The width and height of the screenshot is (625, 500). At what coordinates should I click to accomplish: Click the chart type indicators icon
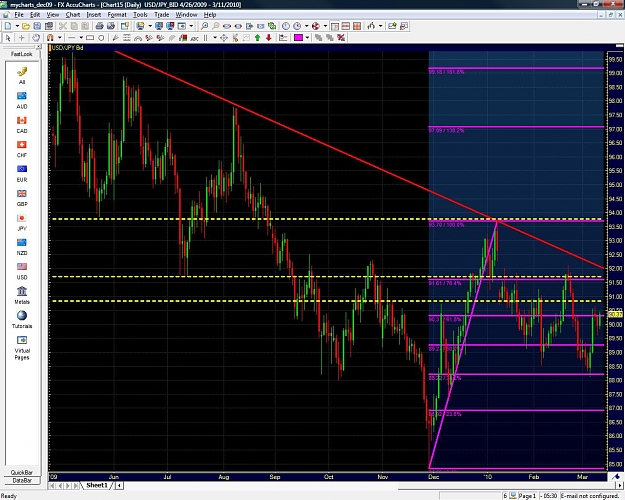(x=371, y=26)
